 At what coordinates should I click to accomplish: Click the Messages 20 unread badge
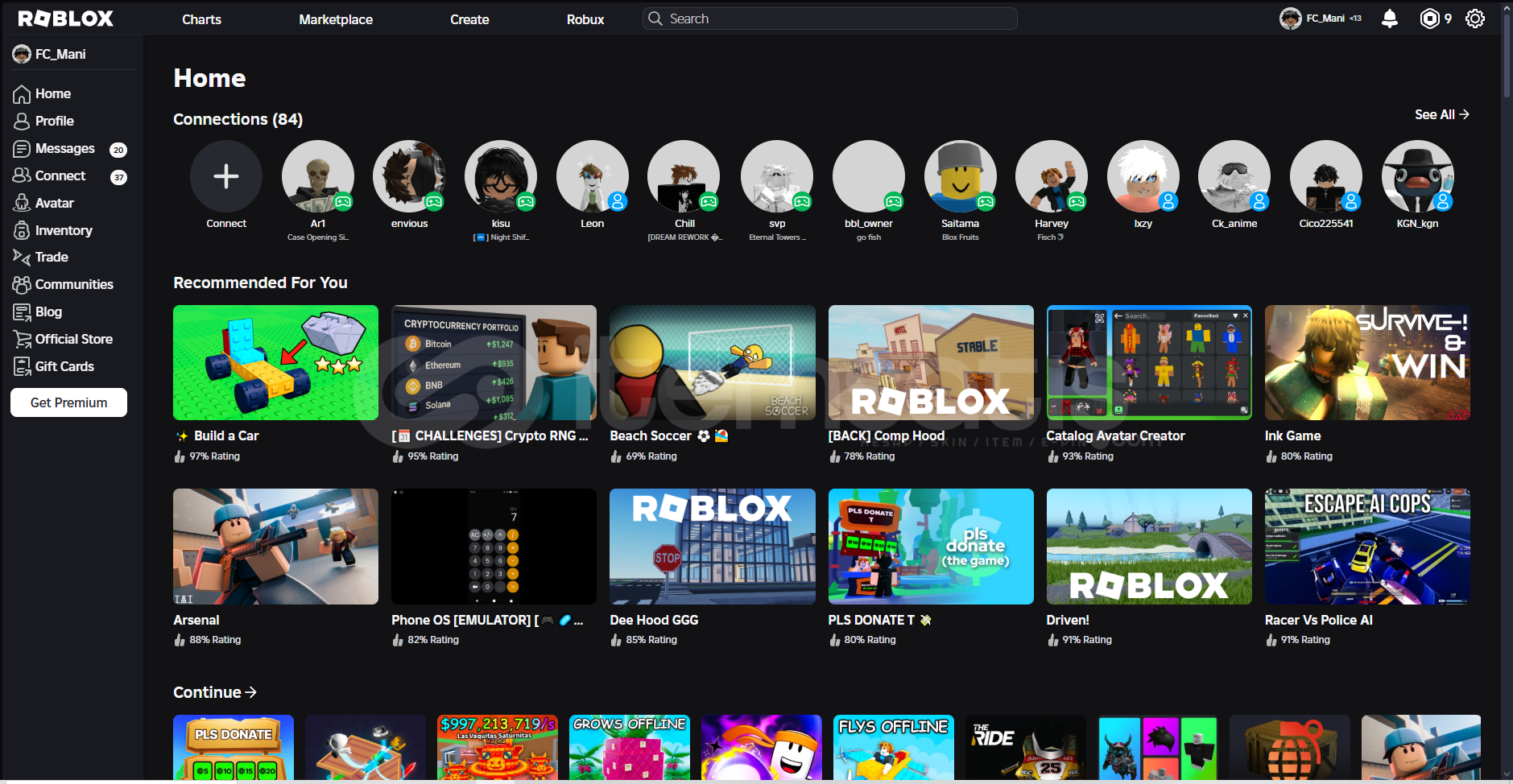(x=118, y=150)
